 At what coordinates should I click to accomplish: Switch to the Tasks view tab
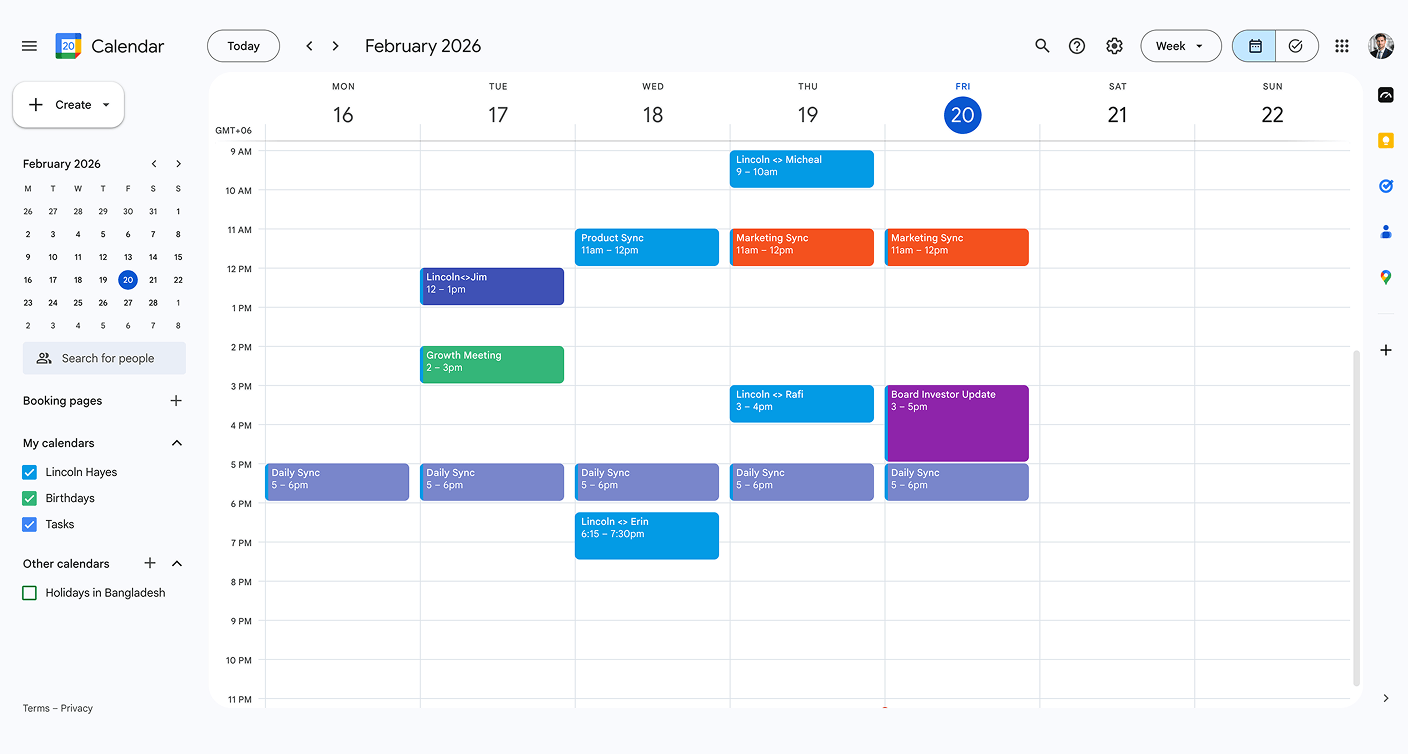pyautogui.click(x=1297, y=46)
